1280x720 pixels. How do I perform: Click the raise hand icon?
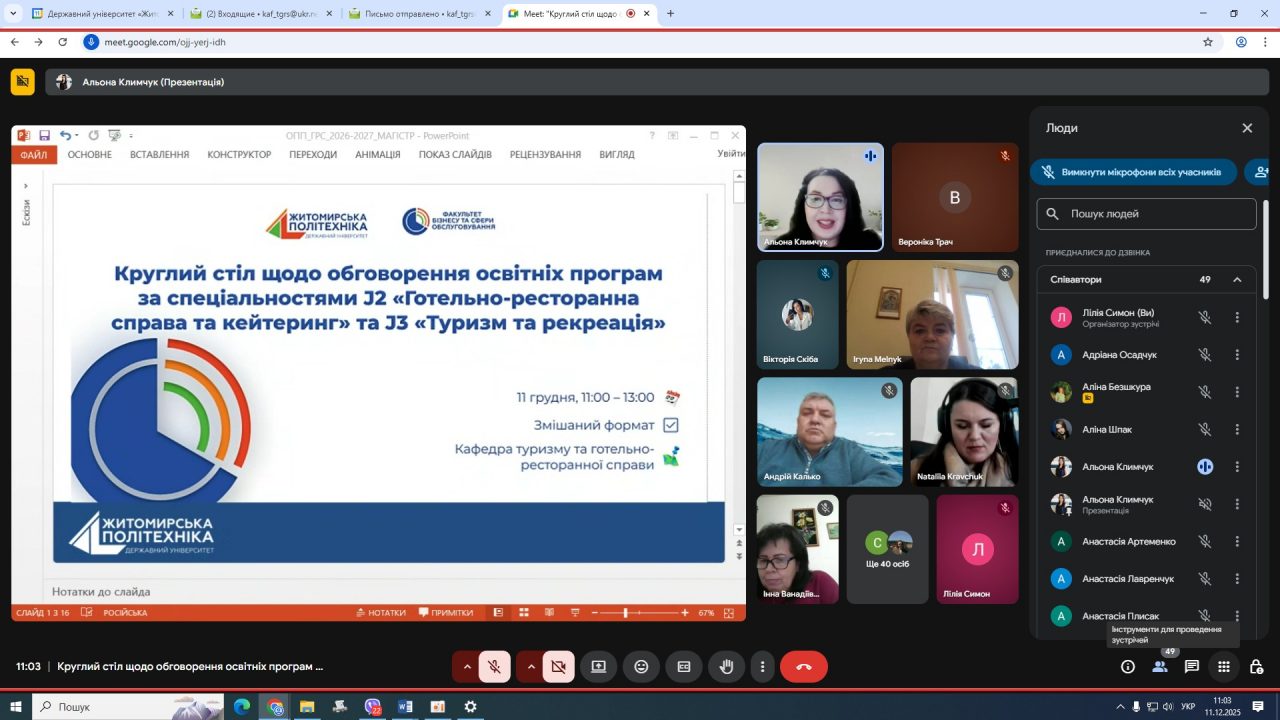point(727,667)
